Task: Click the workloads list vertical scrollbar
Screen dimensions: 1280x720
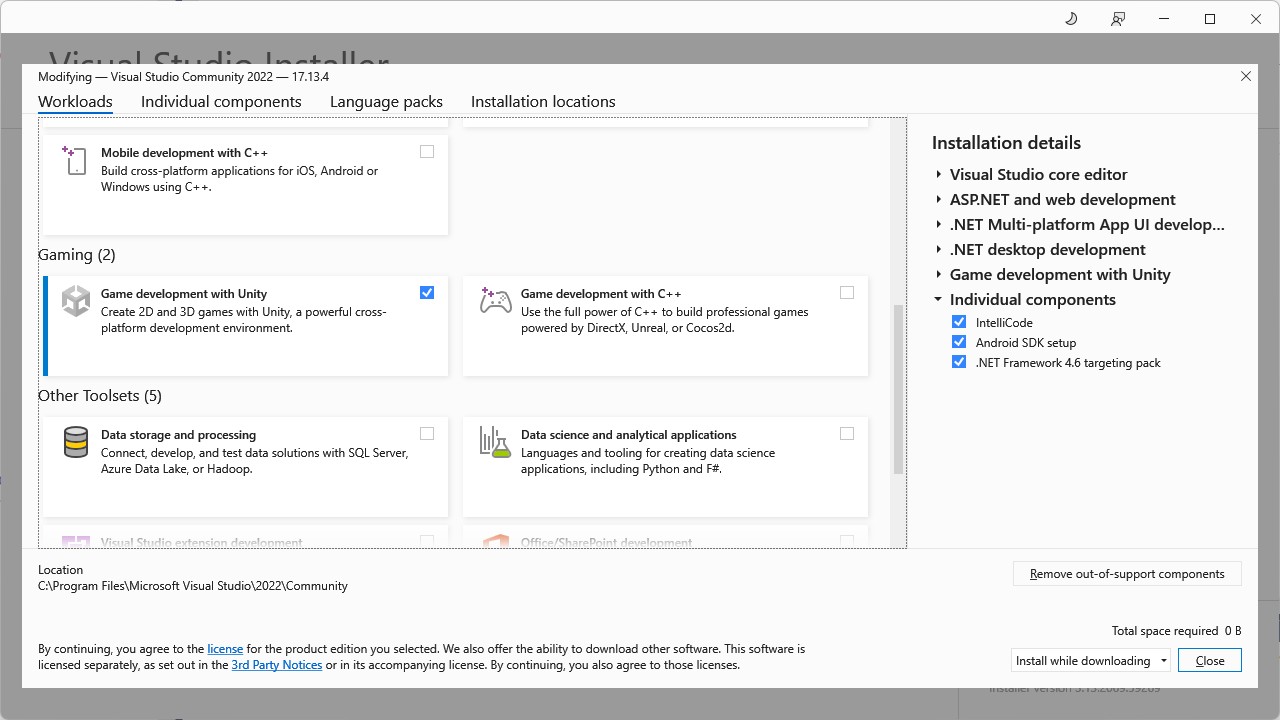Action: click(898, 390)
